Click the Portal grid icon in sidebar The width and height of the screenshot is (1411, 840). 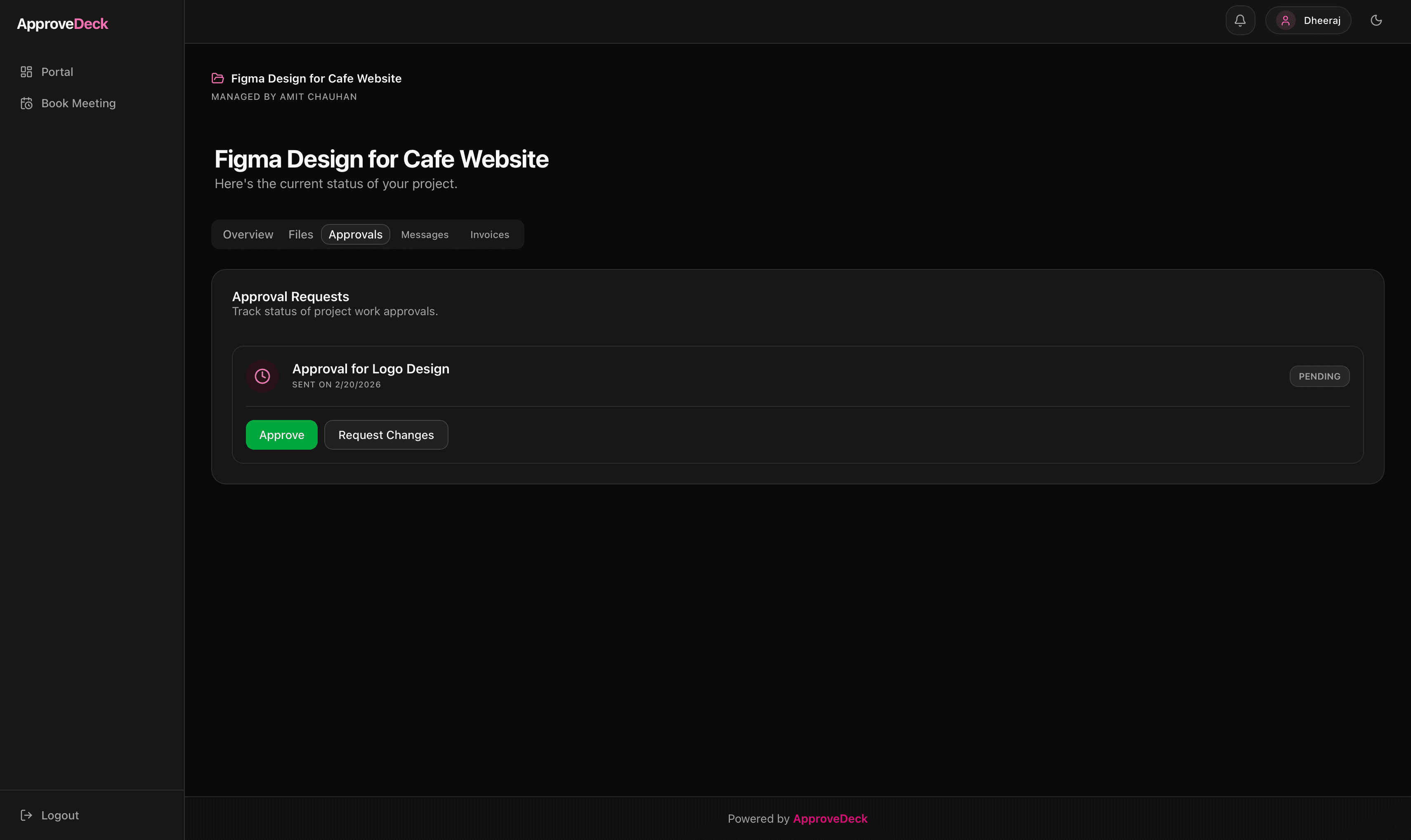click(26, 72)
